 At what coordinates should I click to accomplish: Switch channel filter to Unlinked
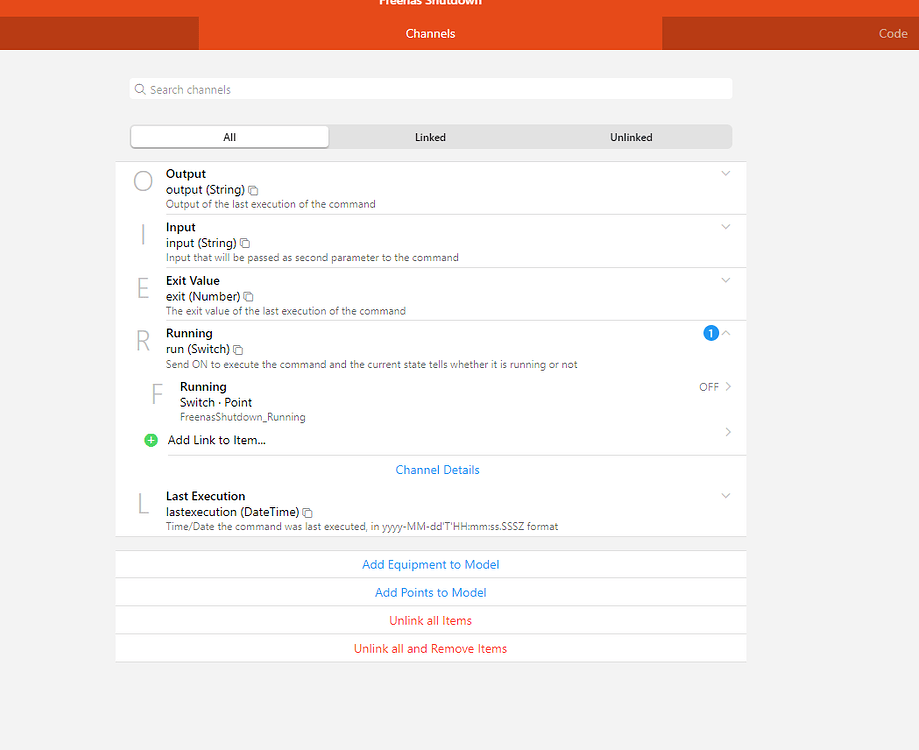(x=630, y=136)
